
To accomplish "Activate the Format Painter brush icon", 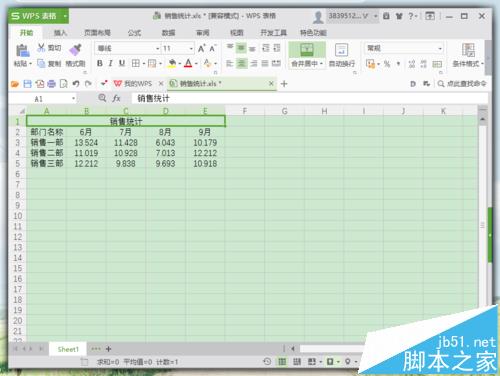I will [76, 50].
